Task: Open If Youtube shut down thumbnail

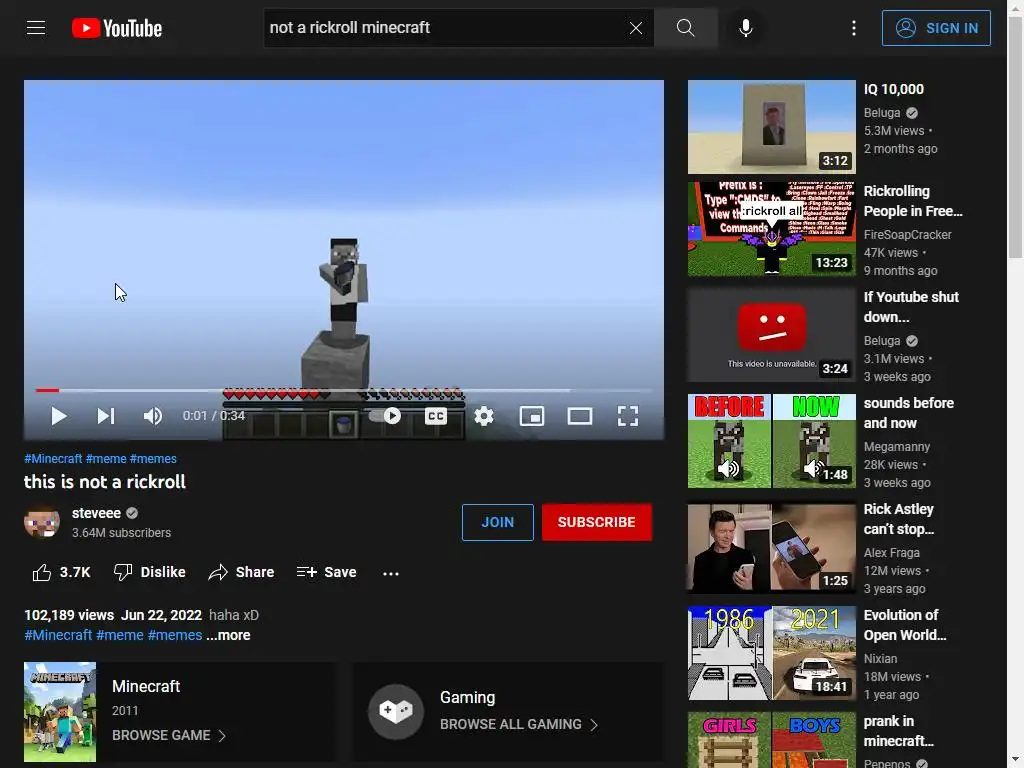Action: [771, 335]
